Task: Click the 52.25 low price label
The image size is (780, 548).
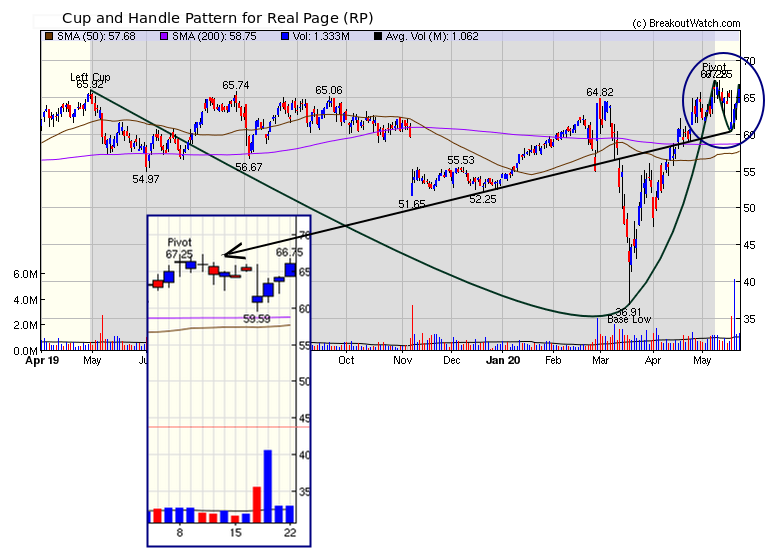Action: pos(483,199)
